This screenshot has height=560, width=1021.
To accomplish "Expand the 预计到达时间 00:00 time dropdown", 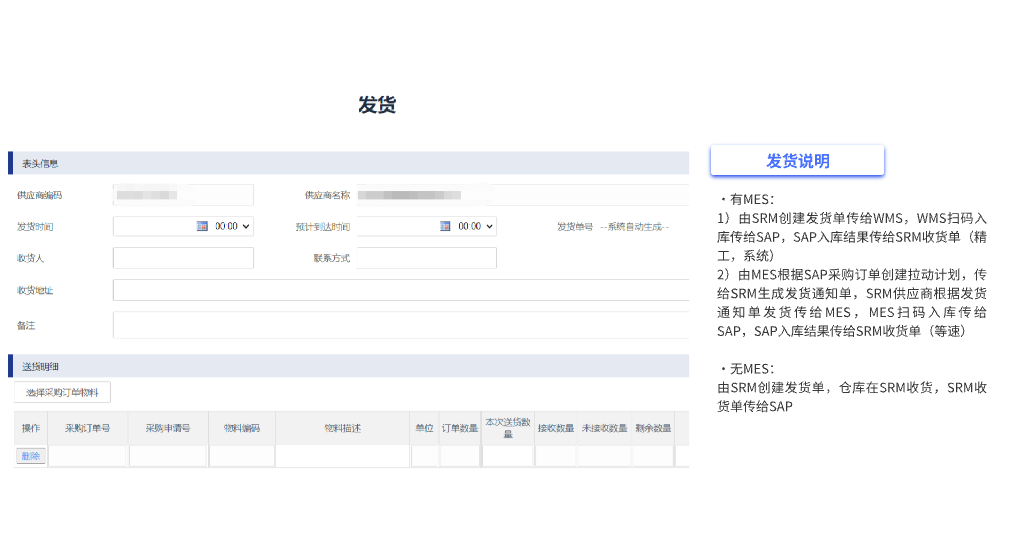I will 476,226.
